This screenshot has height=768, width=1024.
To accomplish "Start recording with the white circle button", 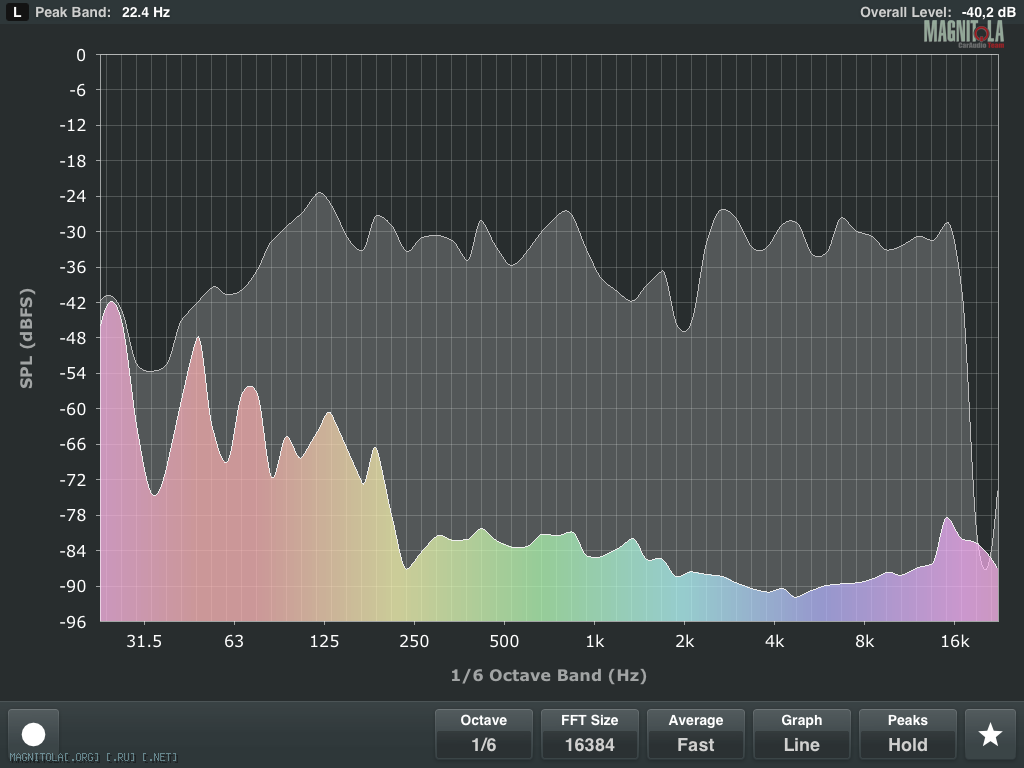I will click(34, 735).
